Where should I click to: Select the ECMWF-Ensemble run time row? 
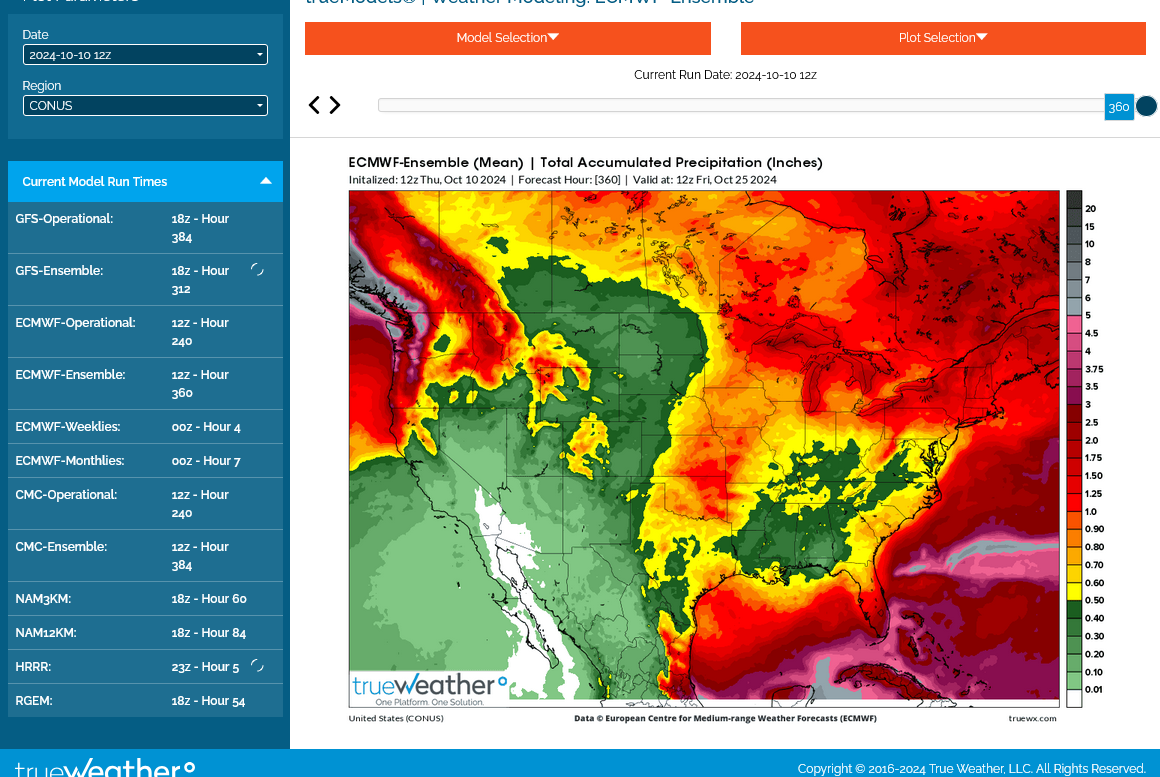point(145,383)
